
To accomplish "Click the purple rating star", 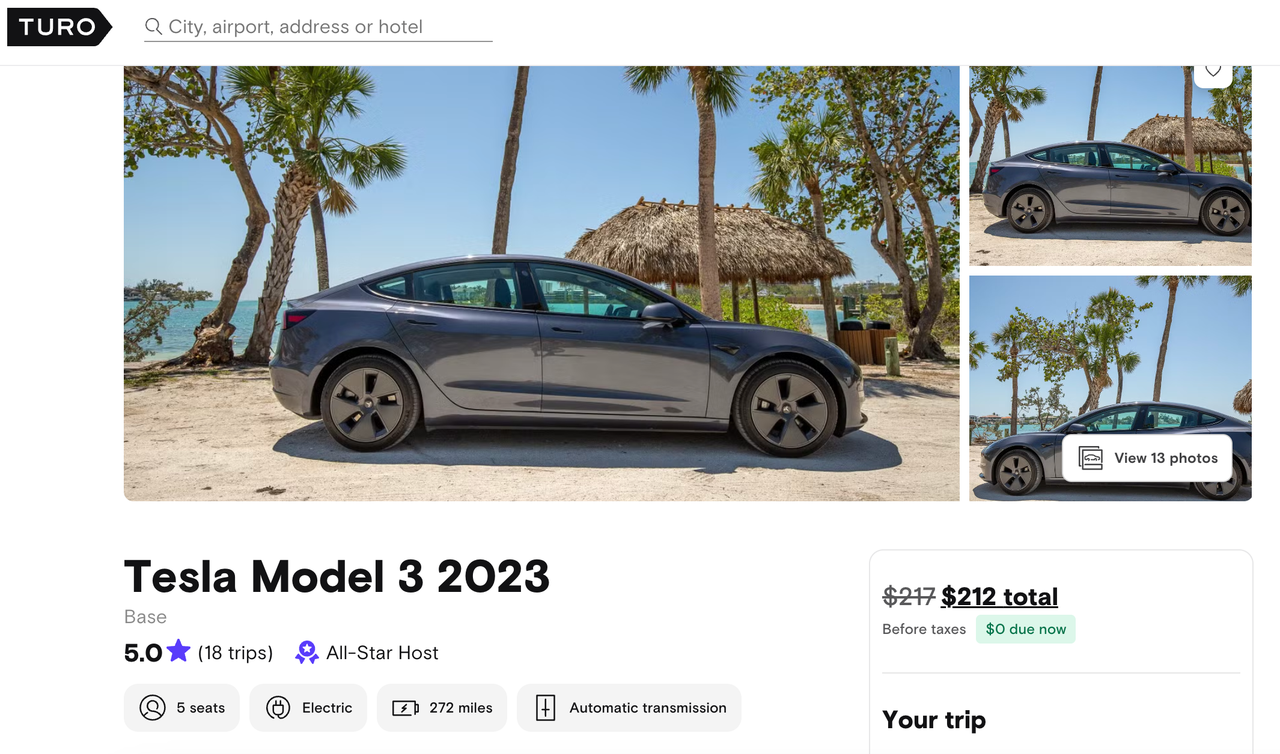I will pyautogui.click(x=179, y=652).
